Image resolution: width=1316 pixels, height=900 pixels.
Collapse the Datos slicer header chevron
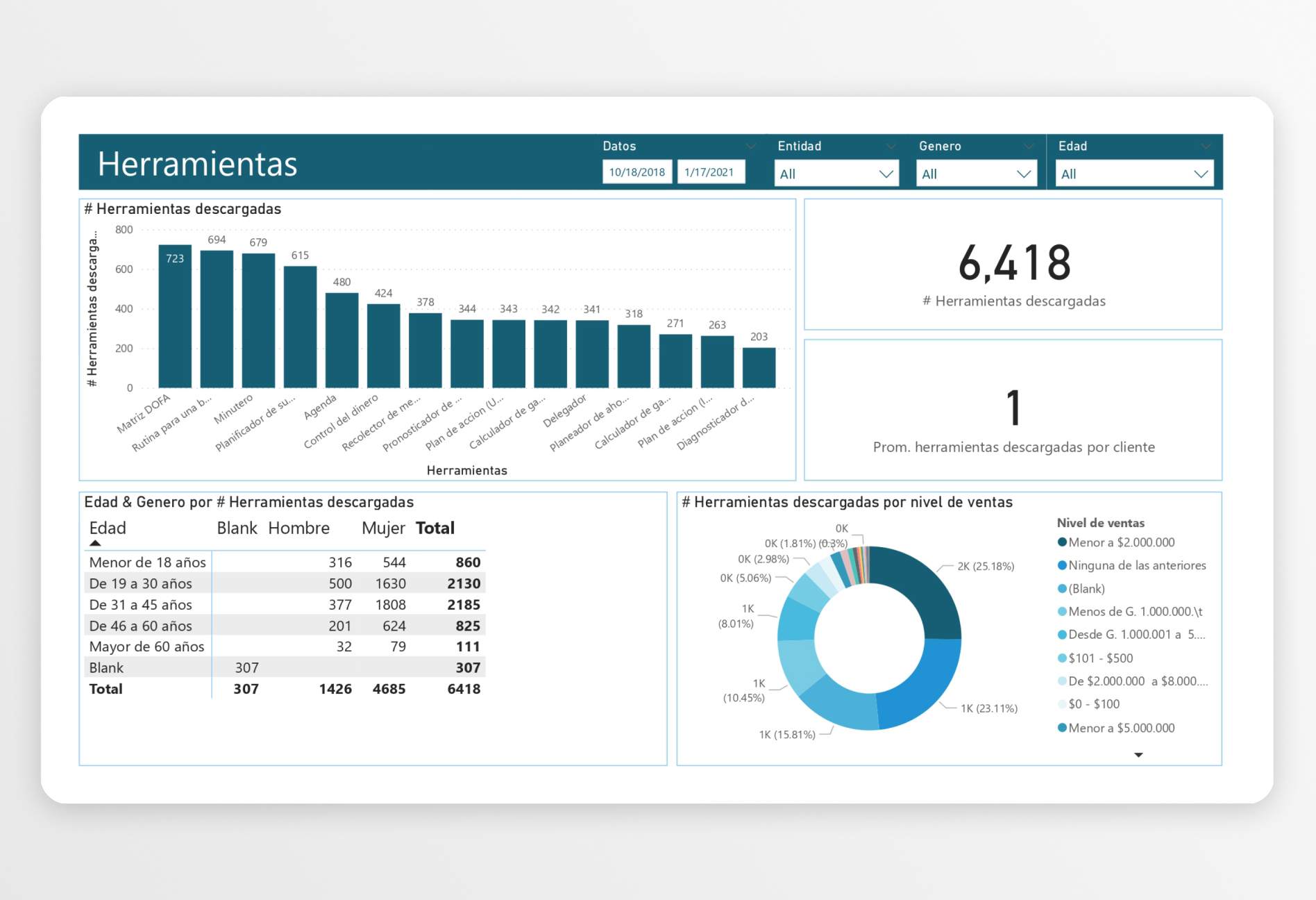[751, 147]
